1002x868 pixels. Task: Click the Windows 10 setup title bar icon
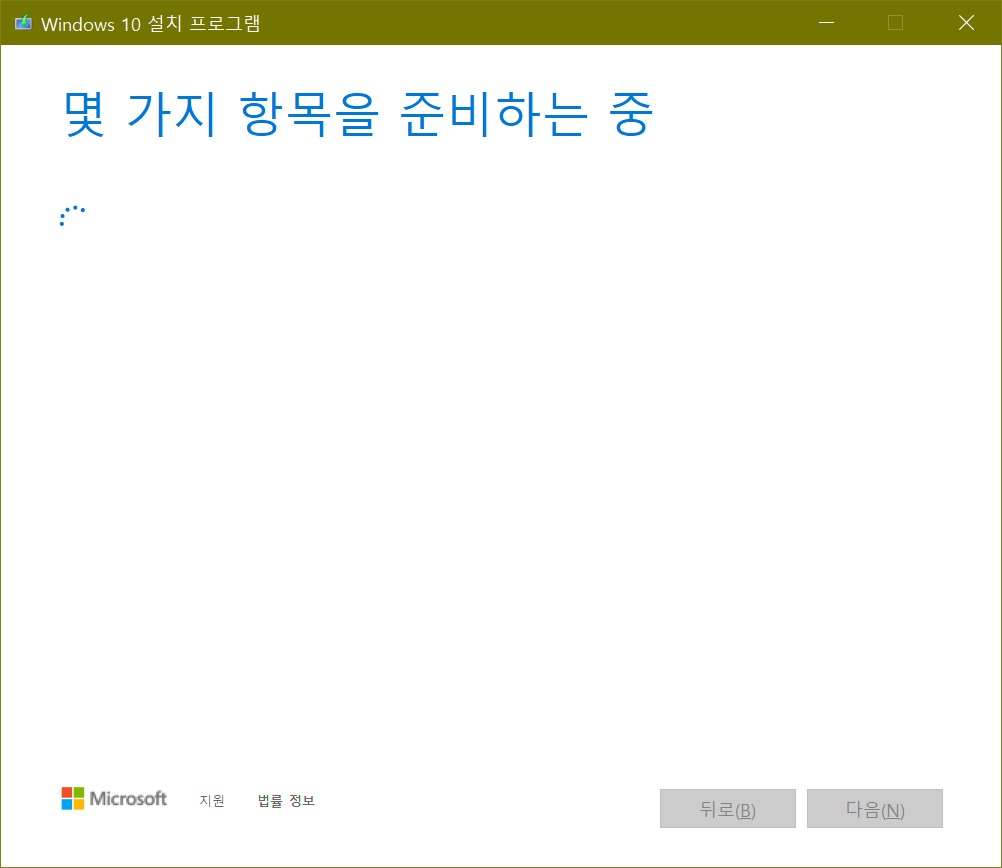click(24, 23)
